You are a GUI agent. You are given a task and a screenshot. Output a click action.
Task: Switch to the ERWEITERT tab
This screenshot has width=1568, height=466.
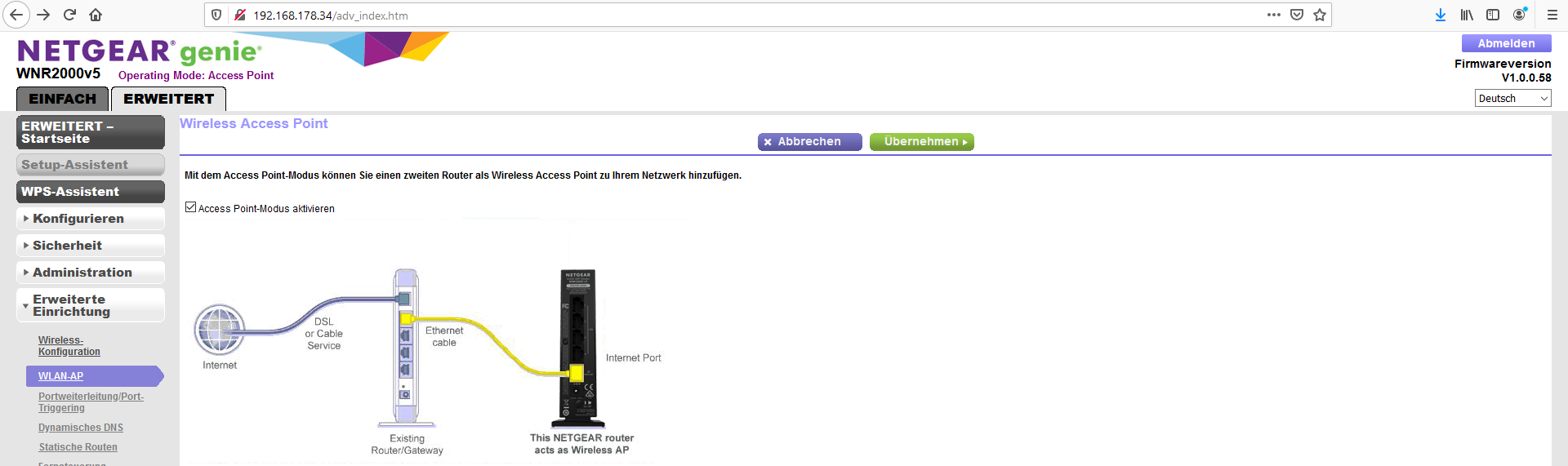tap(168, 99)
